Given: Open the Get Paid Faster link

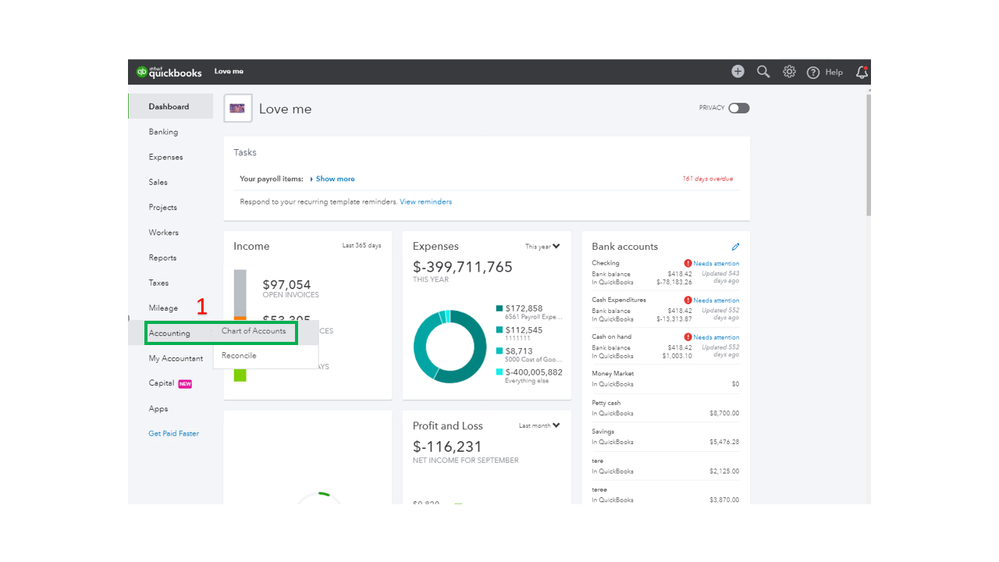Looking at the screenshot, I should [173, 433].
